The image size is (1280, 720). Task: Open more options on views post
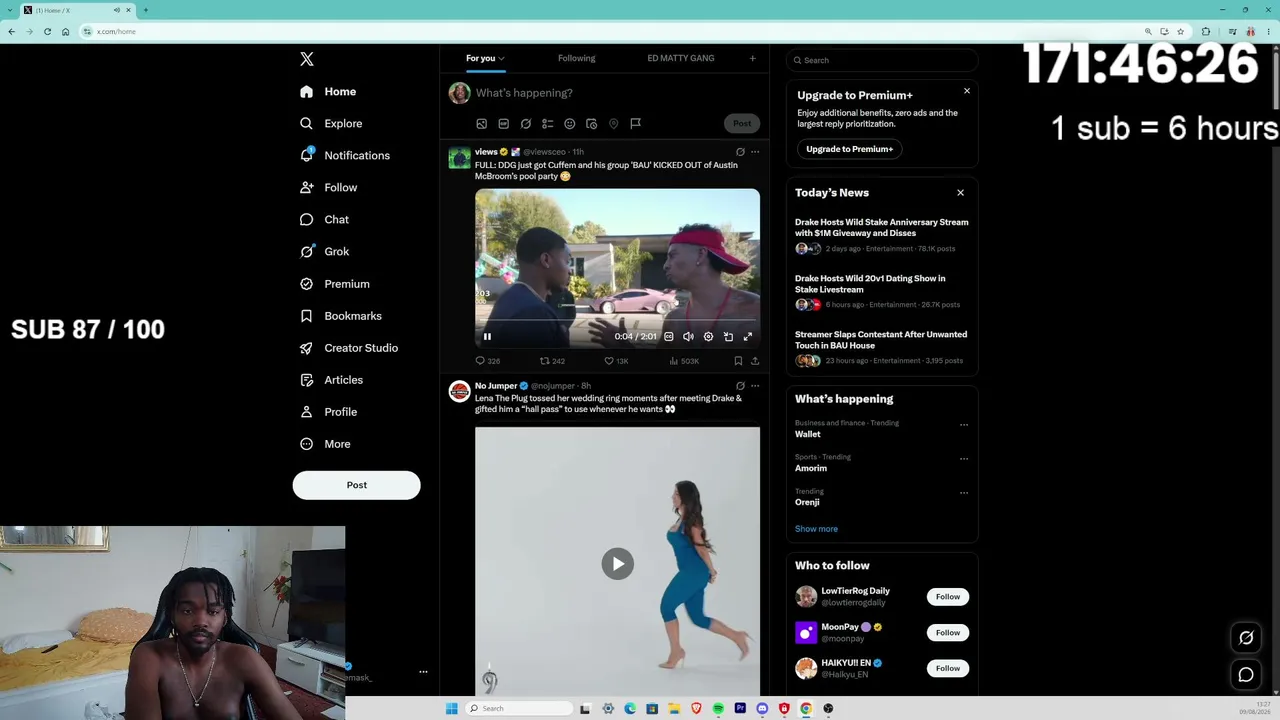tap(755, 152)
